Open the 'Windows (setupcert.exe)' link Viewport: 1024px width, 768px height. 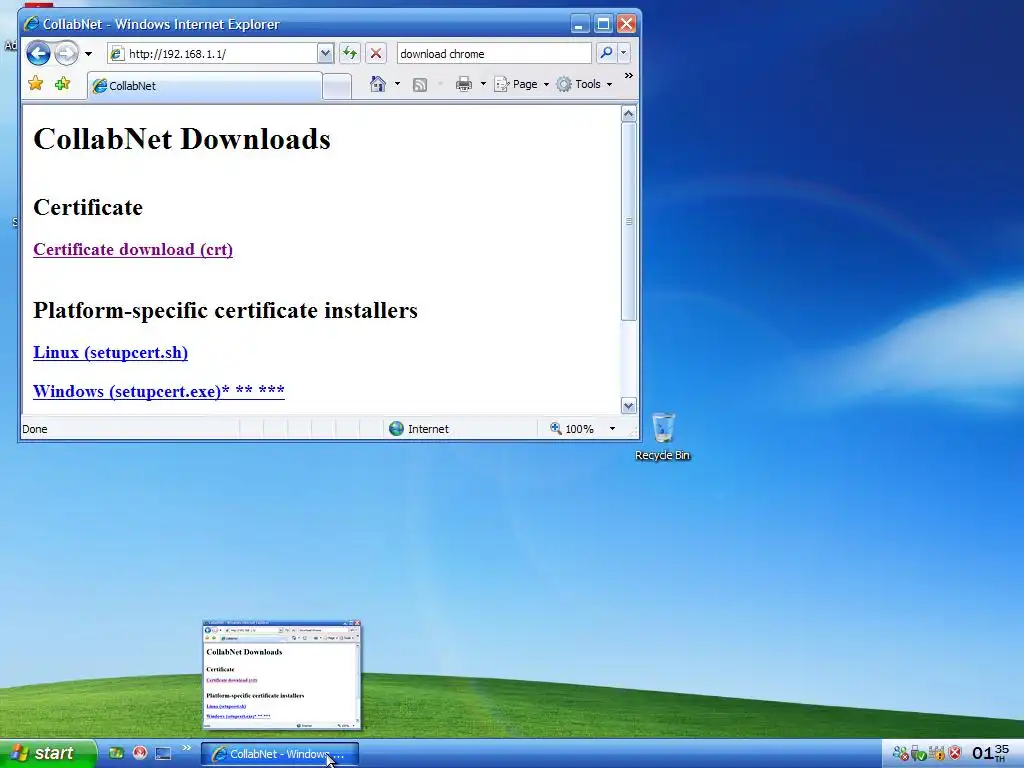tap(159, 391)
